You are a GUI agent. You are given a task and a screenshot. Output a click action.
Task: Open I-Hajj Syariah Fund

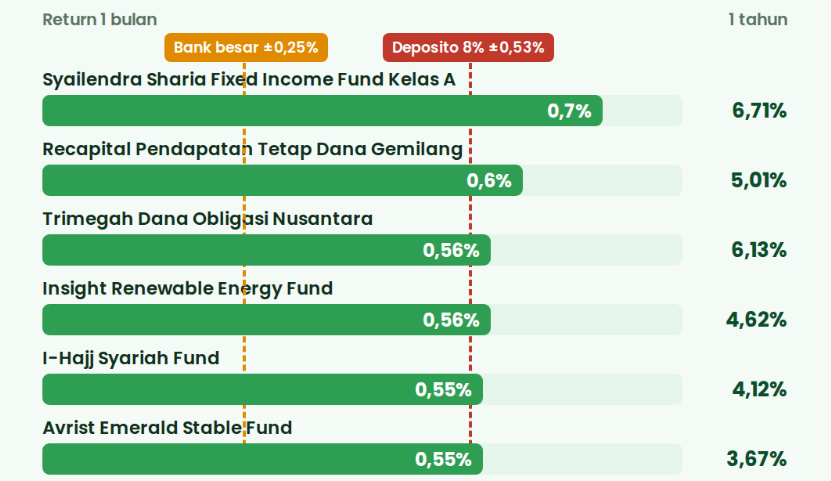131,358
